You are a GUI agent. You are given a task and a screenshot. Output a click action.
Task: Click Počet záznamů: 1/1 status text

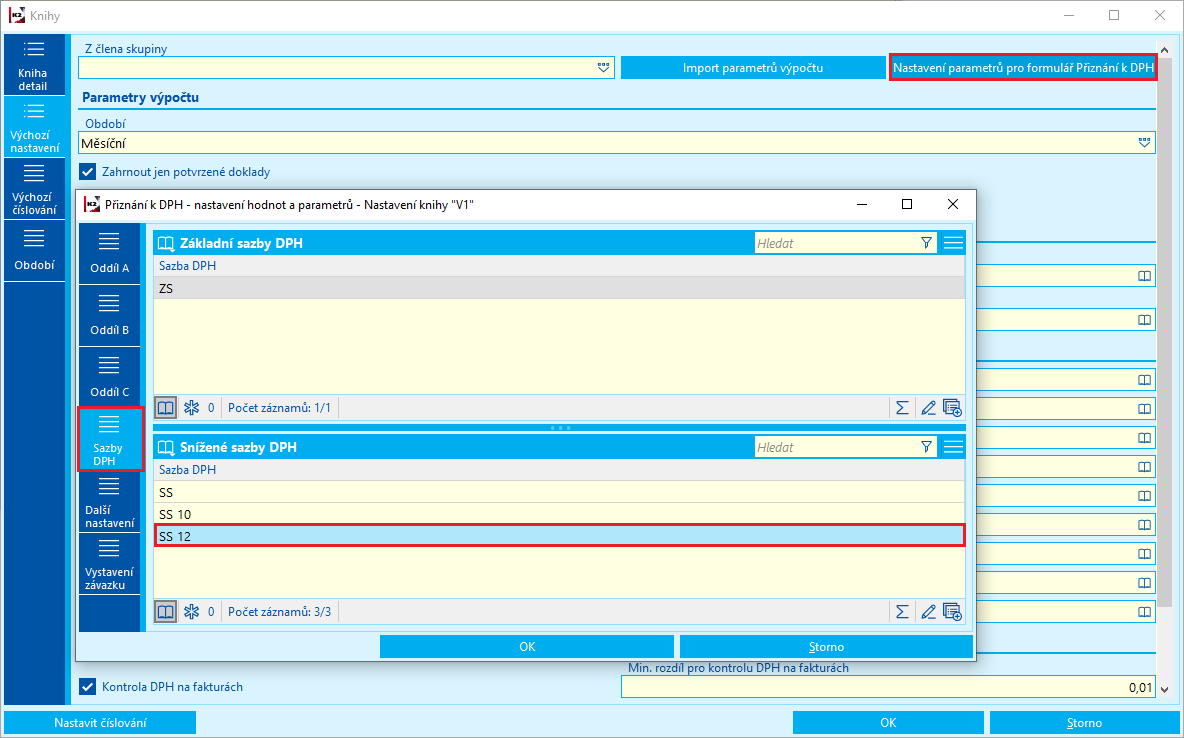[x=279, y=408]
